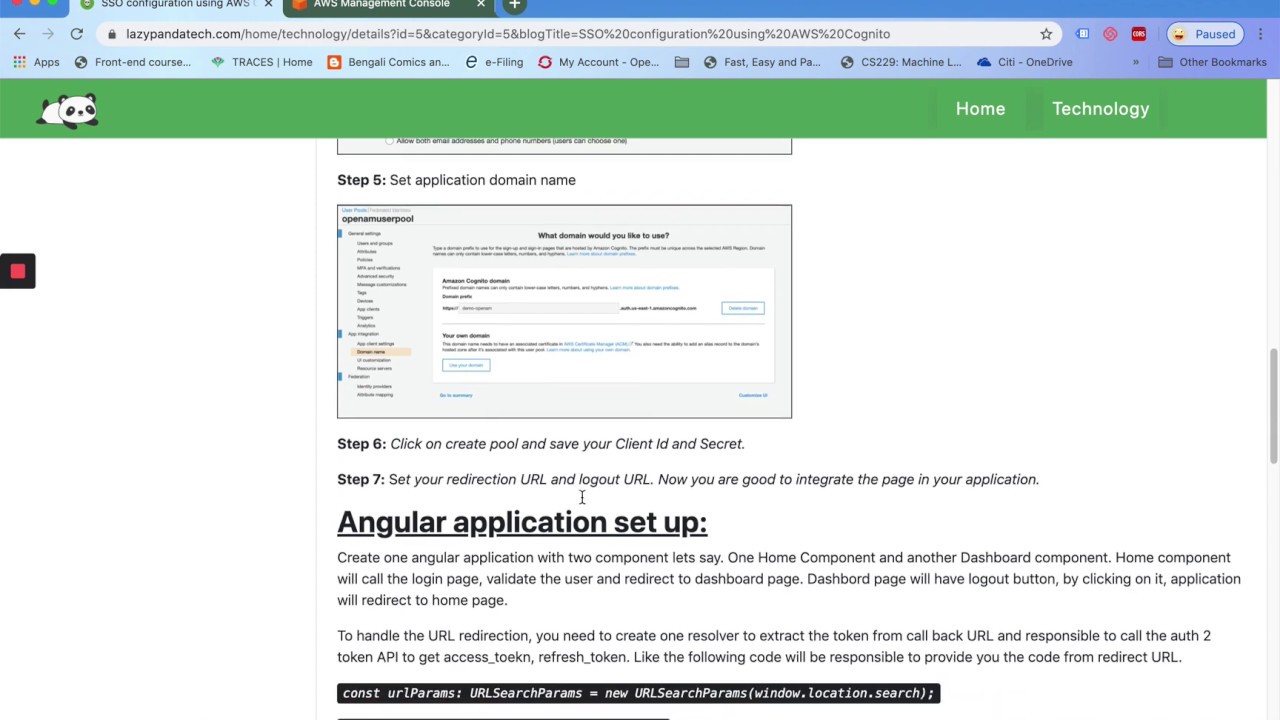Click the site info lock icon

(x=112, y=34)
